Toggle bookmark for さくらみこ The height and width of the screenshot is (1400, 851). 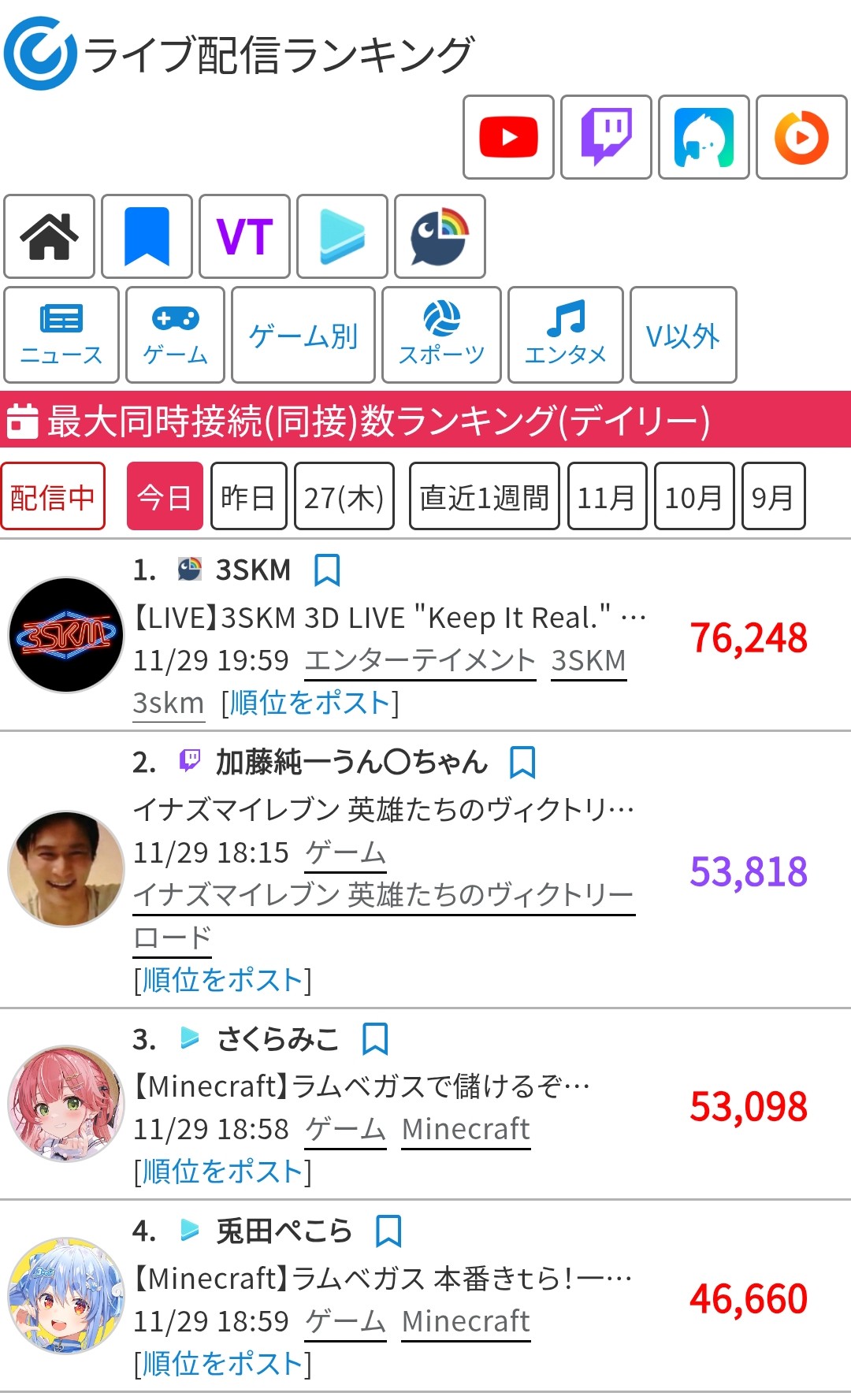tap(375, 1039)
